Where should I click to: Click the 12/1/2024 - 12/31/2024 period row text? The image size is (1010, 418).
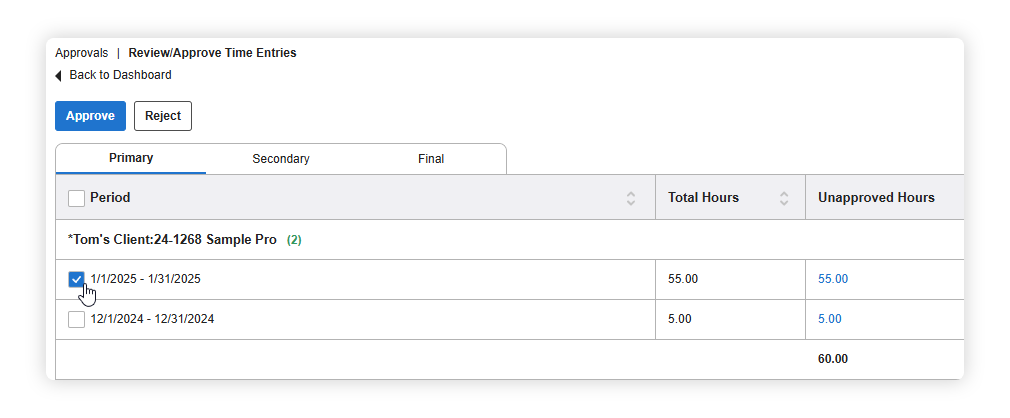click(152, 319)
